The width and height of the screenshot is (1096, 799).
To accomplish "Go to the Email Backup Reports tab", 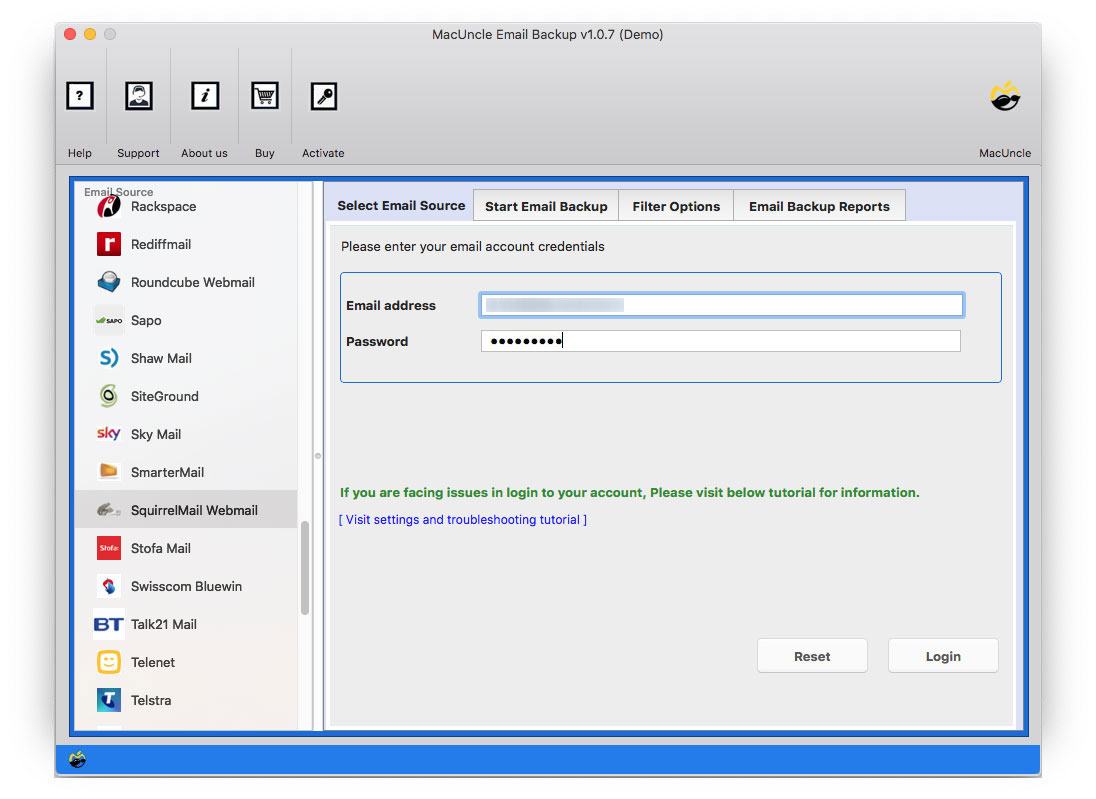I will [819, 206].
